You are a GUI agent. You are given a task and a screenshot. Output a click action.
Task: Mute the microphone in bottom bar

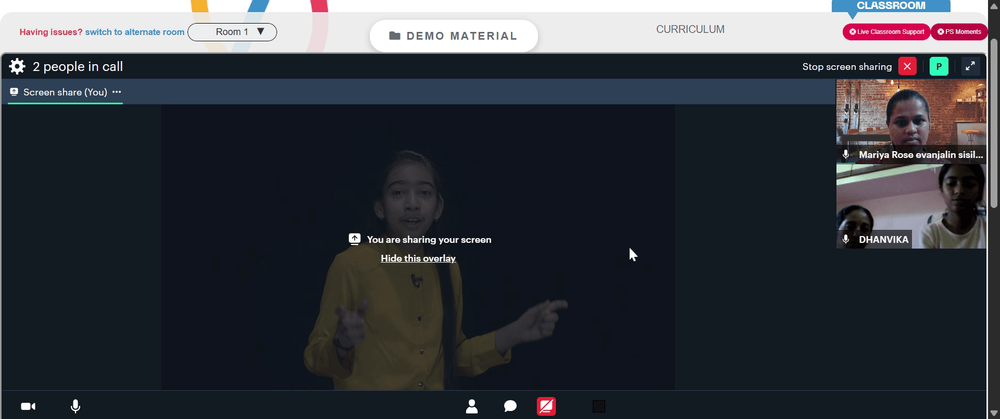tap(75, 406)
